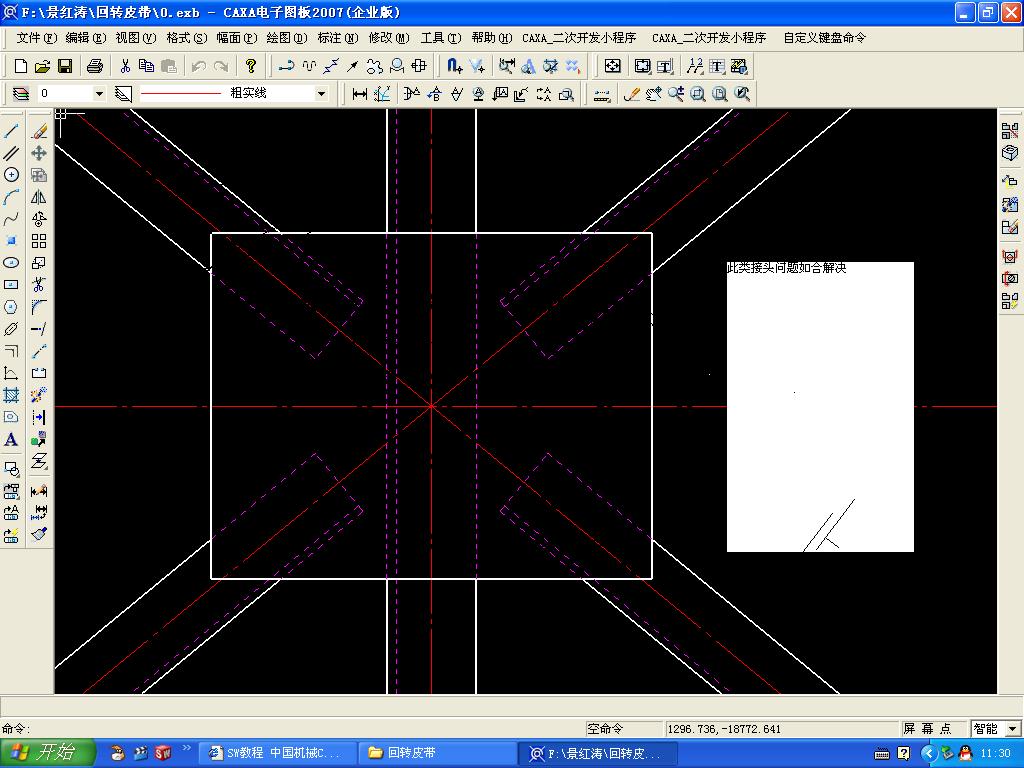Select the Fillet/transition tool
Image resolution: width=1024 pixels, height=768 pixels.
click(39, 307)
